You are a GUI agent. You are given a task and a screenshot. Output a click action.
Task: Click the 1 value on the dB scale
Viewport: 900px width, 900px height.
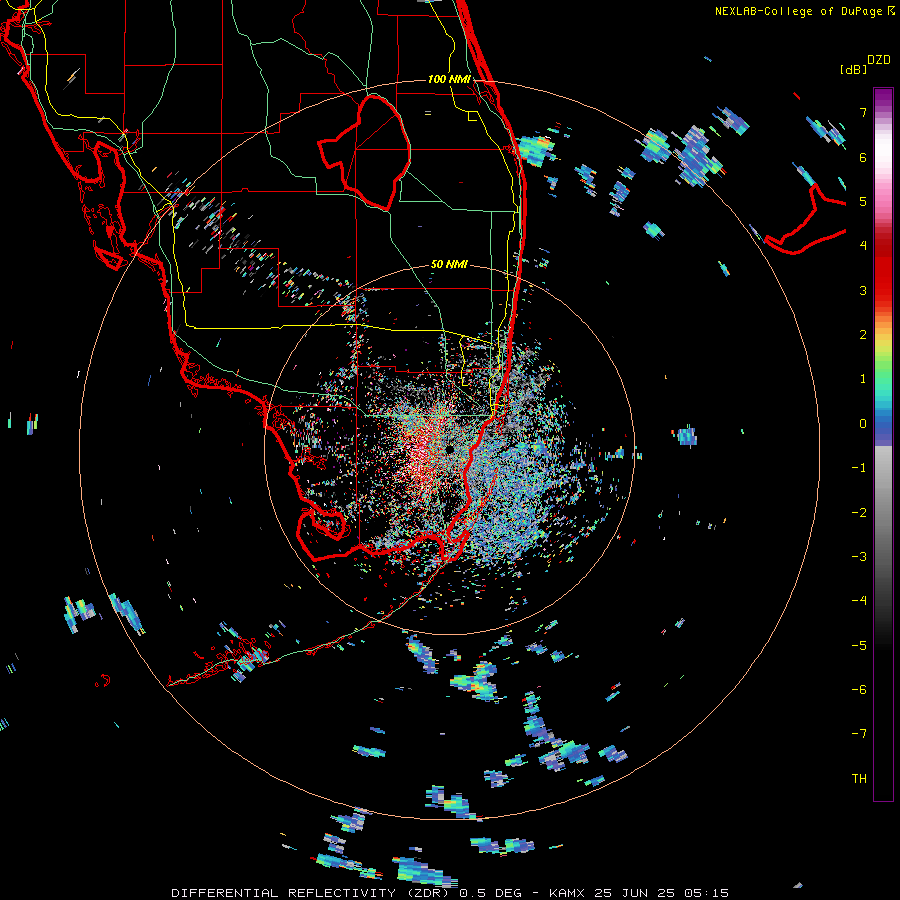[x=863, y=379]
